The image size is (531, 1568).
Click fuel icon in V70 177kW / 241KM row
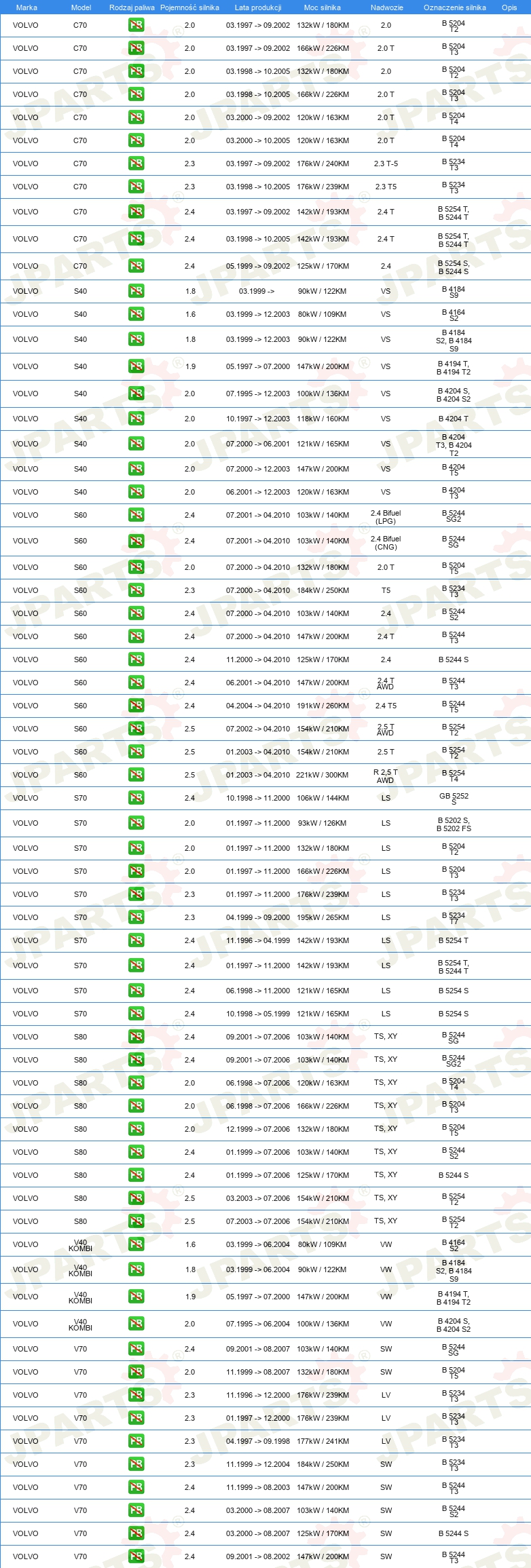click(x=136, y=1441)
